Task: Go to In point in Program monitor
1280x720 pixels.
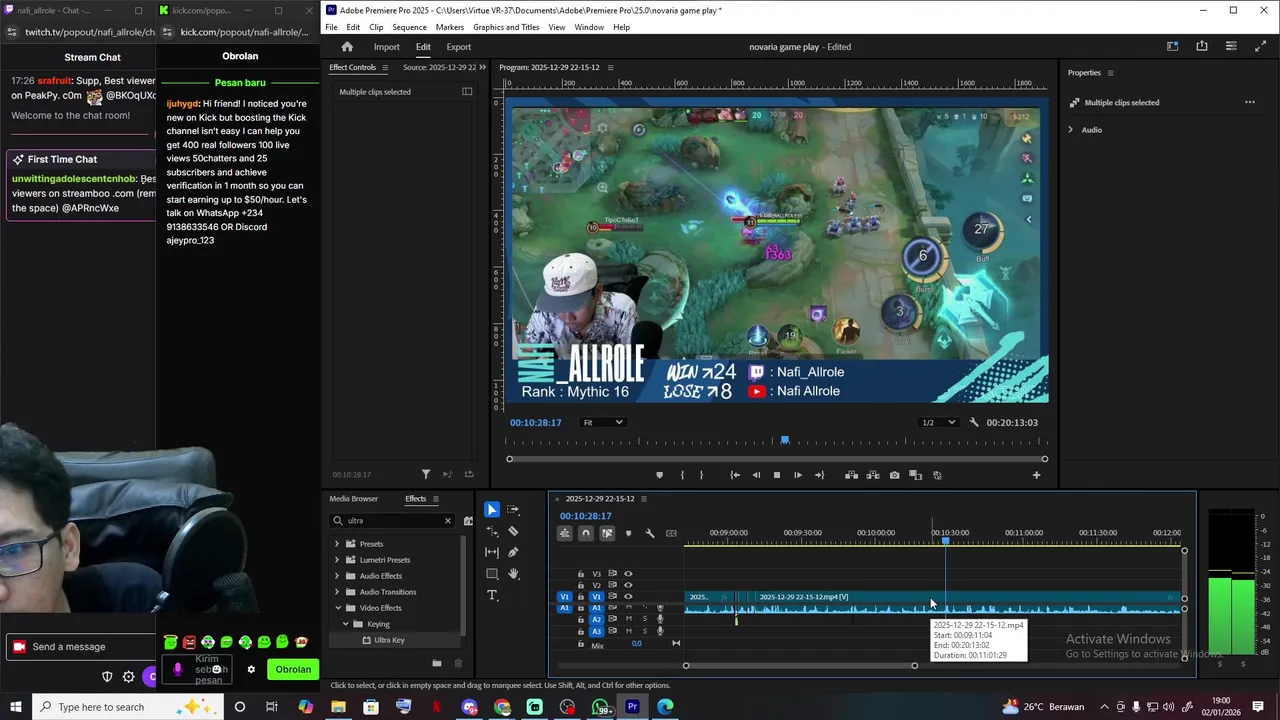Action: (735, 475)
